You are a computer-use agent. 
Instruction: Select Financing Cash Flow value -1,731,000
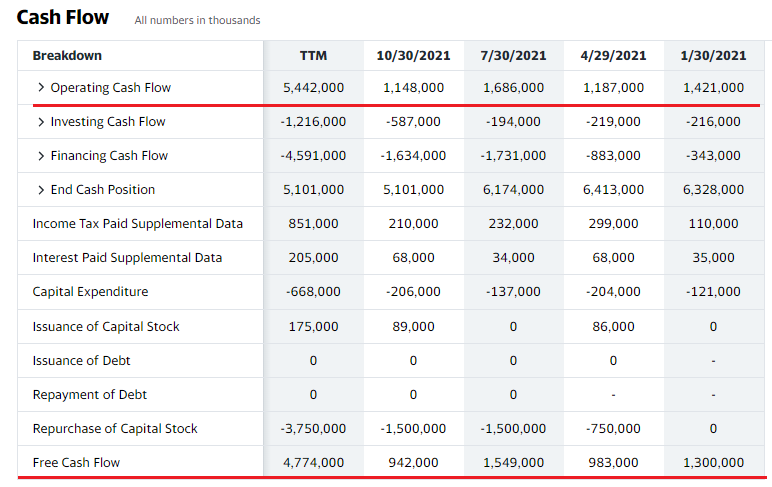513,156
